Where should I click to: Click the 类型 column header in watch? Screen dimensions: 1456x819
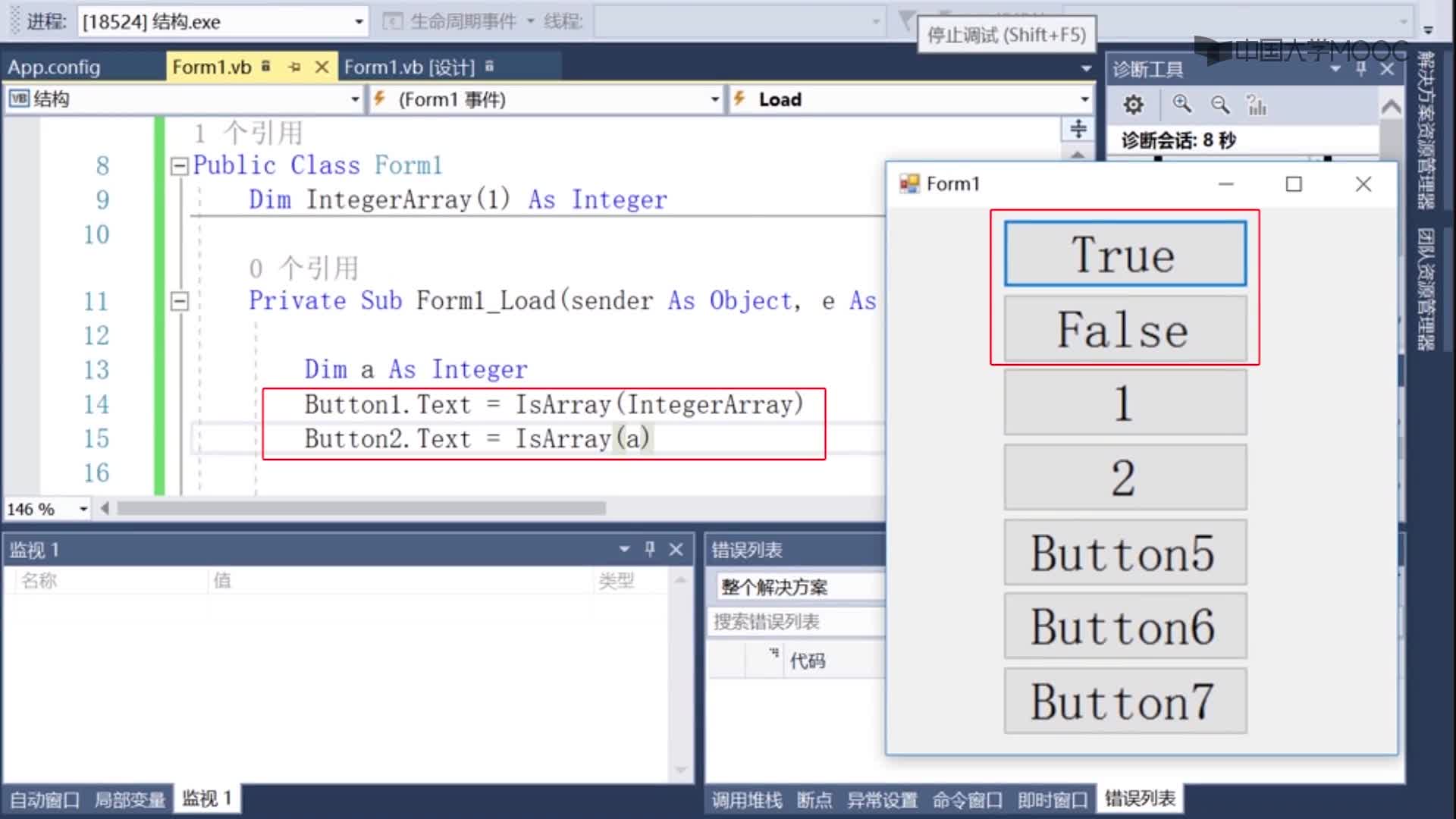pos(629,580)
